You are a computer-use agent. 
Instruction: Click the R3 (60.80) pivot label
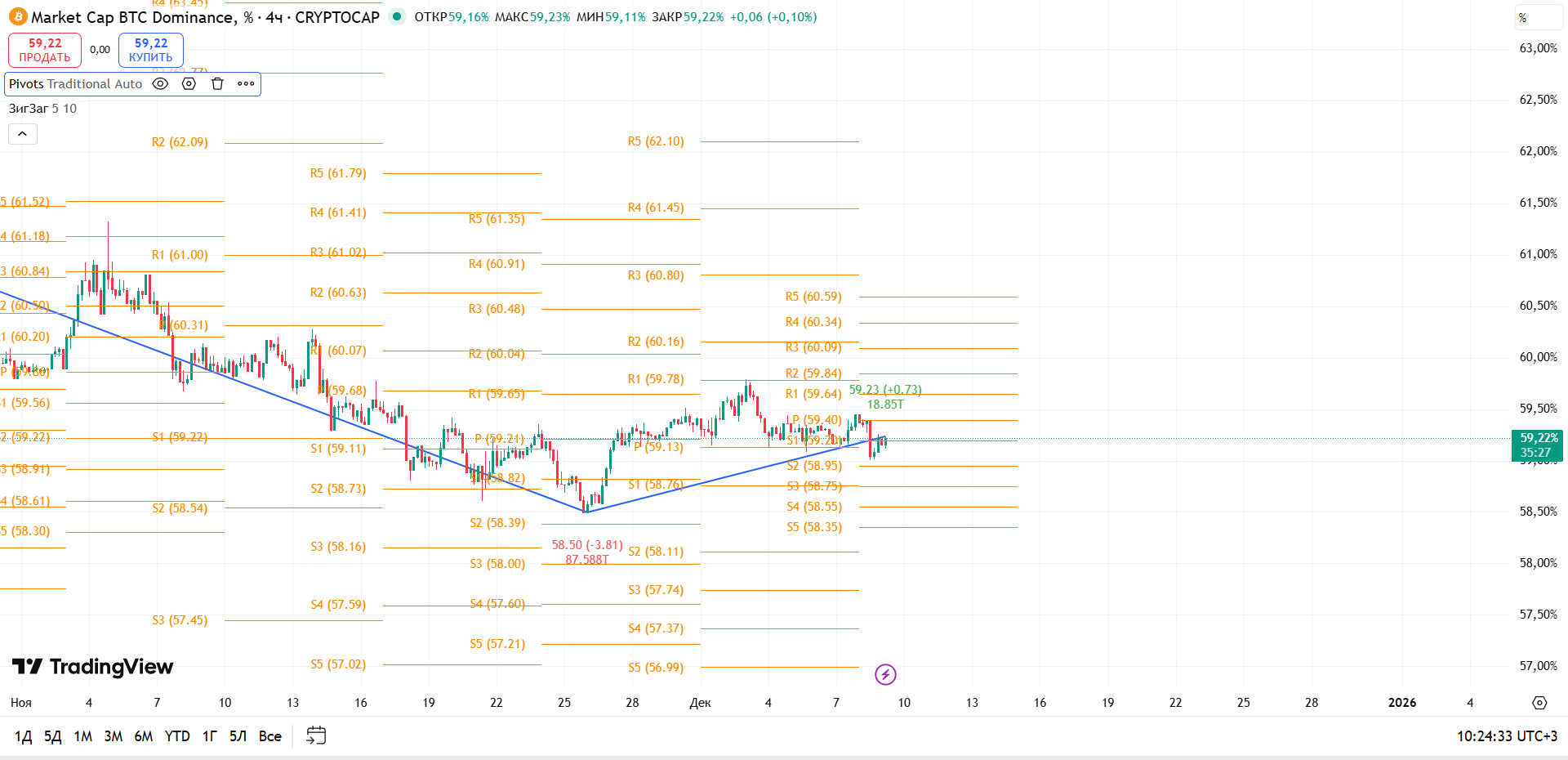[x=656, y=275]
